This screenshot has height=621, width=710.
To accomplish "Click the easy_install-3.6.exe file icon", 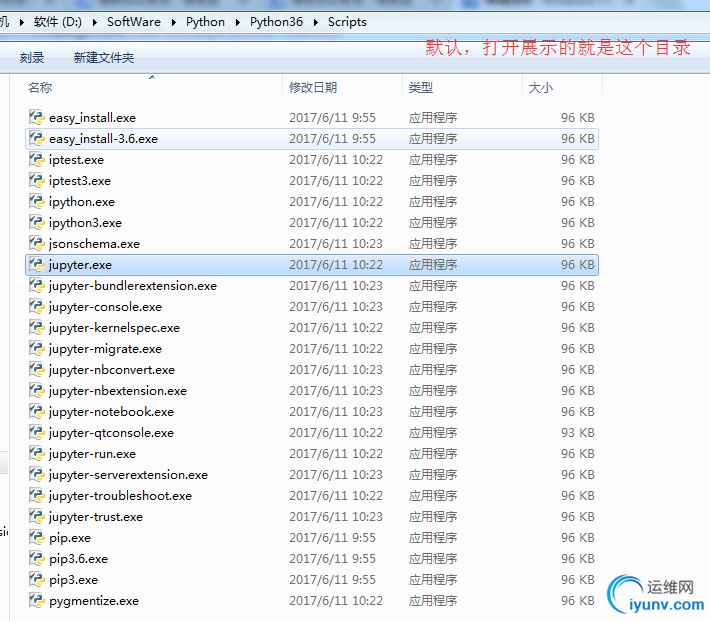I will coord(37,138).
